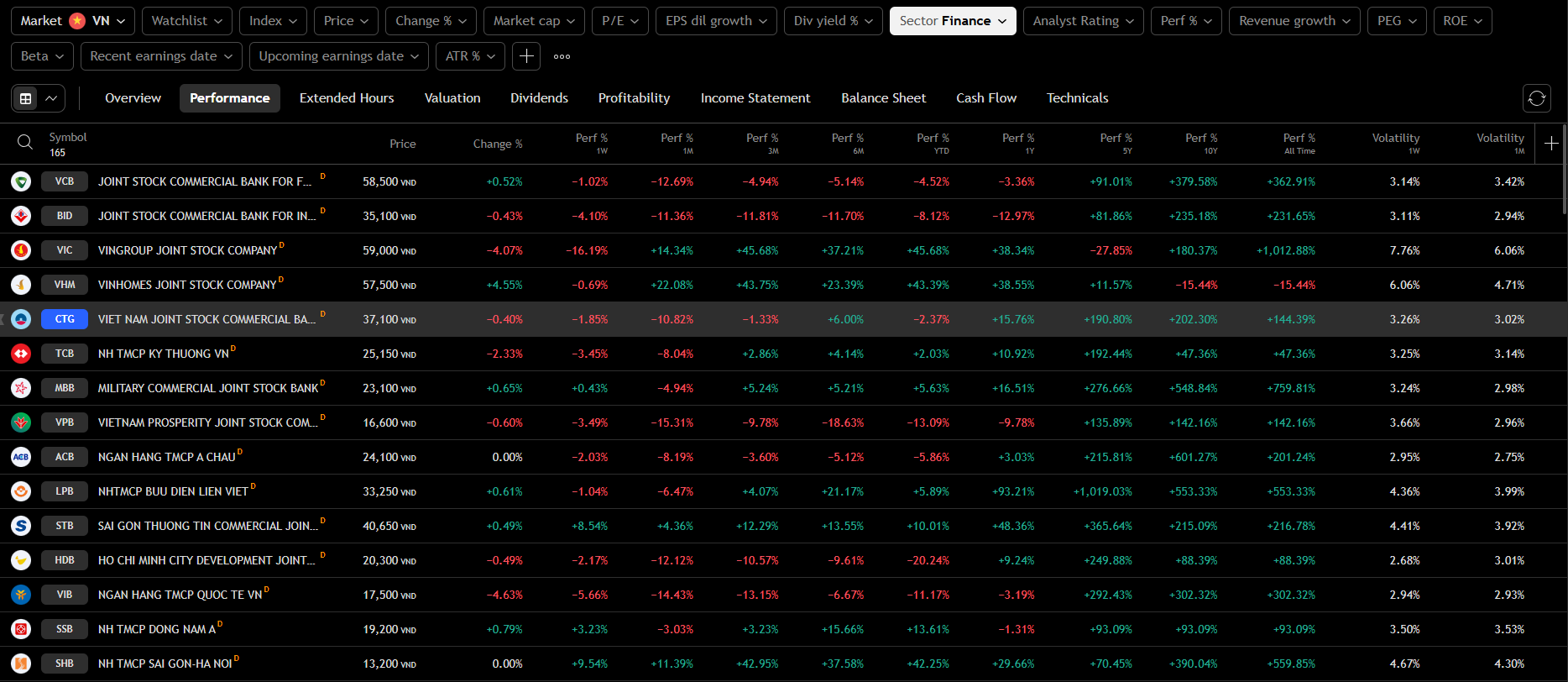Click the VIB company logo
Image resolution: width=1568 pixels, height=682 pixels.
coord(21,595)
